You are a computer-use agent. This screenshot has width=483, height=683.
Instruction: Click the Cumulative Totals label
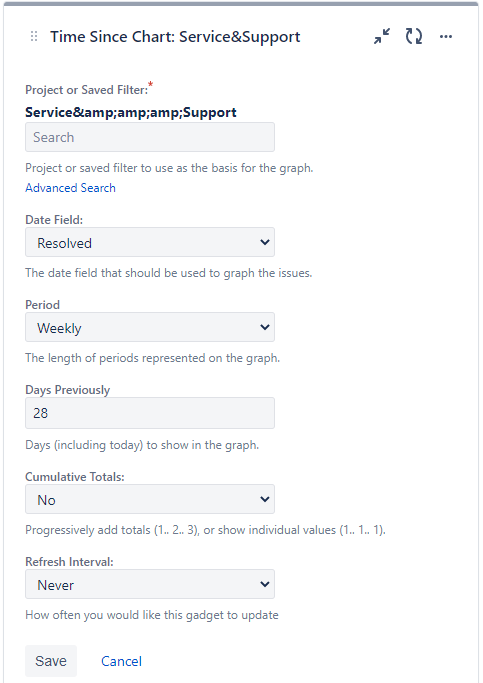point(75,477)
